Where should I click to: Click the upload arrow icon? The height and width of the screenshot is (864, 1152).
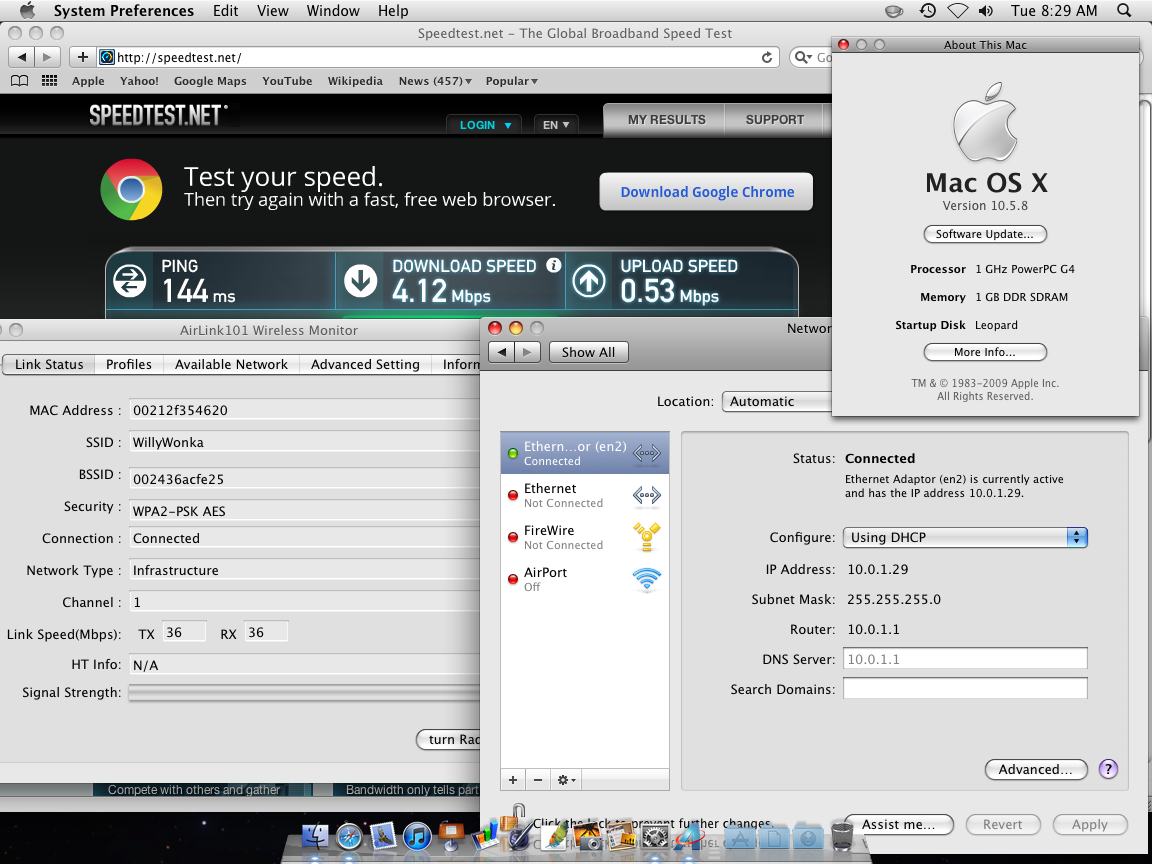tap(588, 281)
